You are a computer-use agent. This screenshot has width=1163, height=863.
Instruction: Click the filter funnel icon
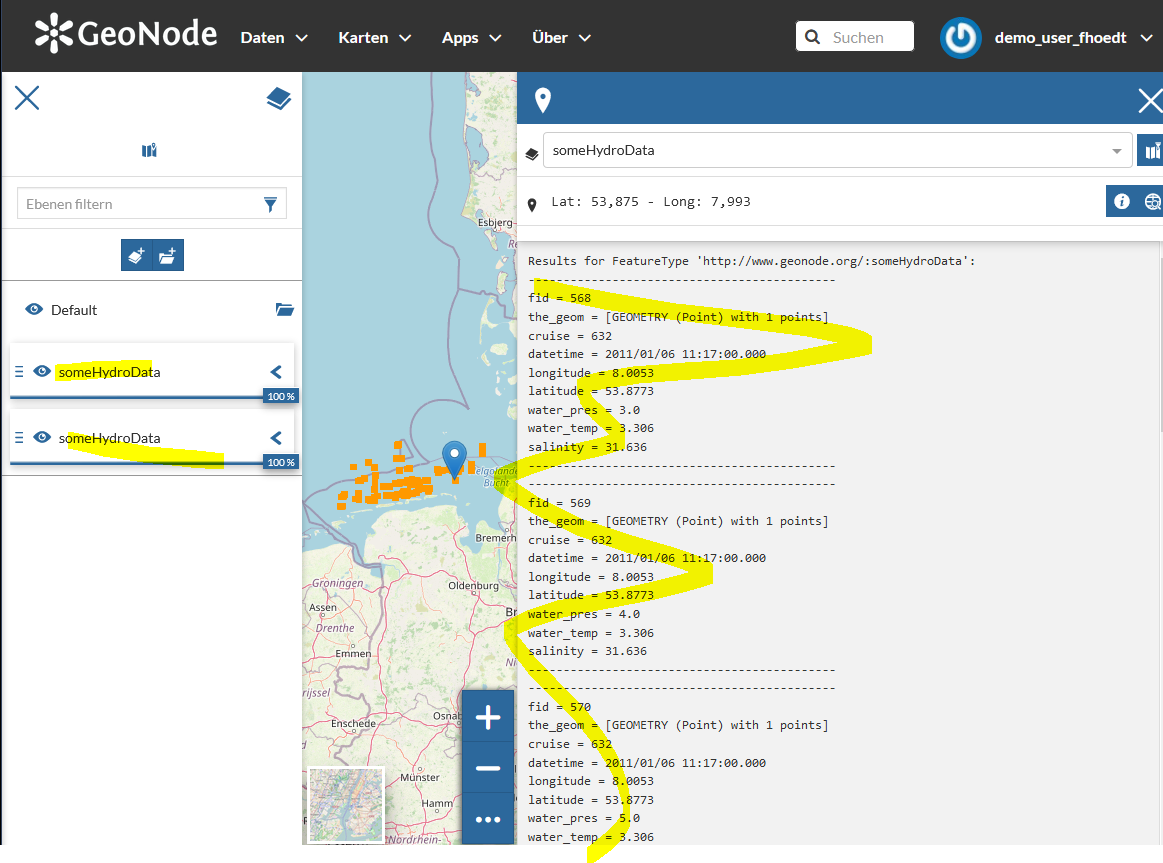[270, 204]
